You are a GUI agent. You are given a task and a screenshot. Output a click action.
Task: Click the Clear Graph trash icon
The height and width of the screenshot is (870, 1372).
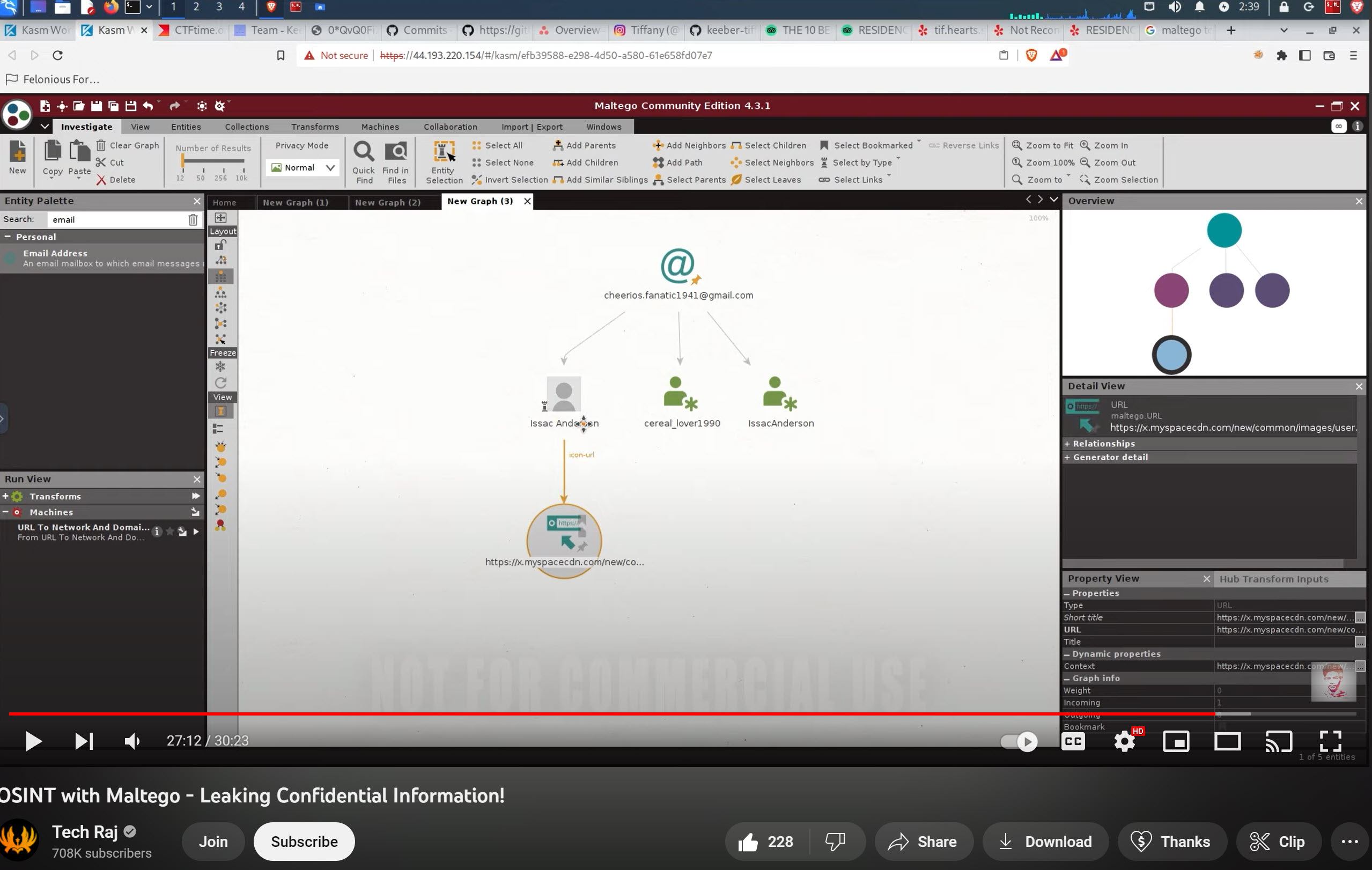101,145
